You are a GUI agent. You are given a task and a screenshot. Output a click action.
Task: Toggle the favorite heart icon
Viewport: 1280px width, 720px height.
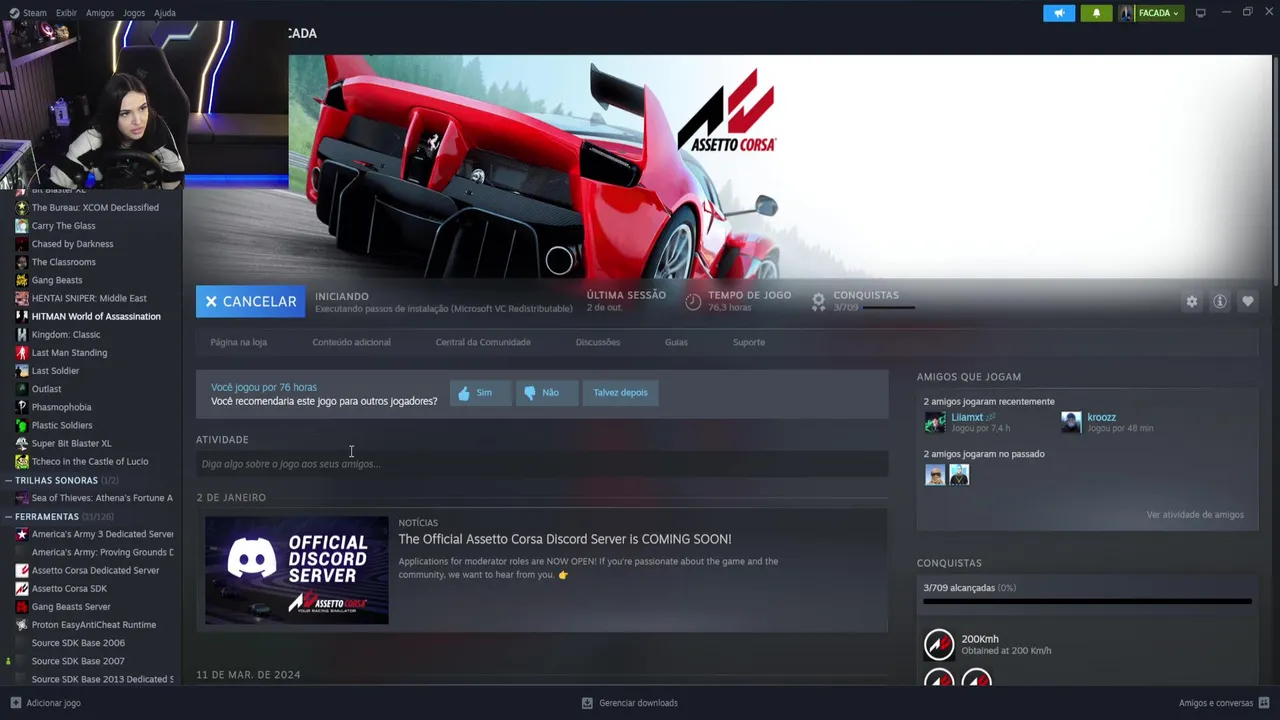tap(1248, 301)
